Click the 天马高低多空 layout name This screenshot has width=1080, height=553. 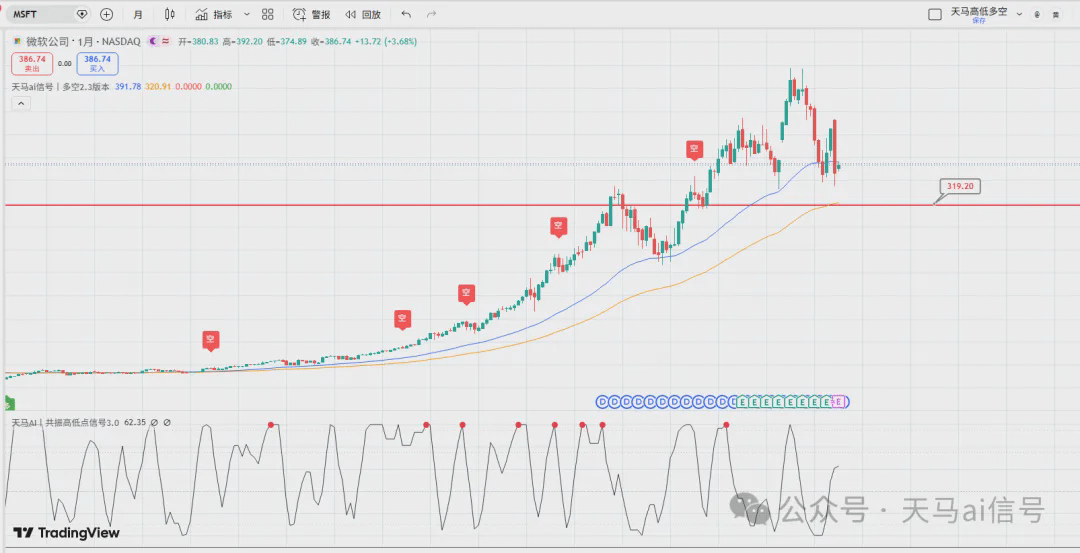pyautogui.click(x=979, y=11)
